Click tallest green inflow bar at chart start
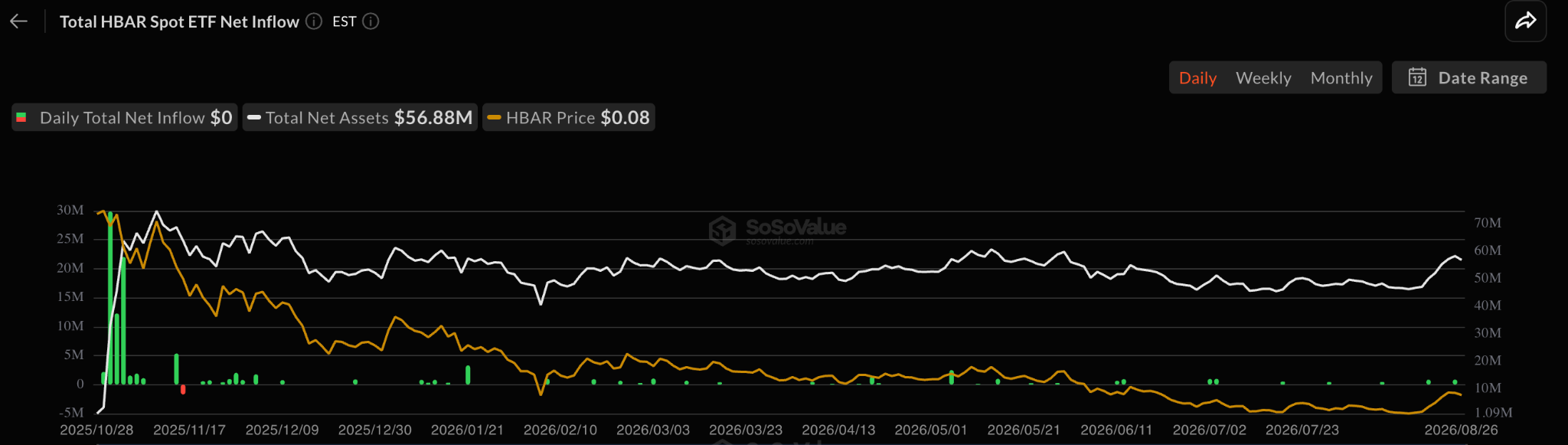This screenshot has height=445, width=1568. pos(110,298)
